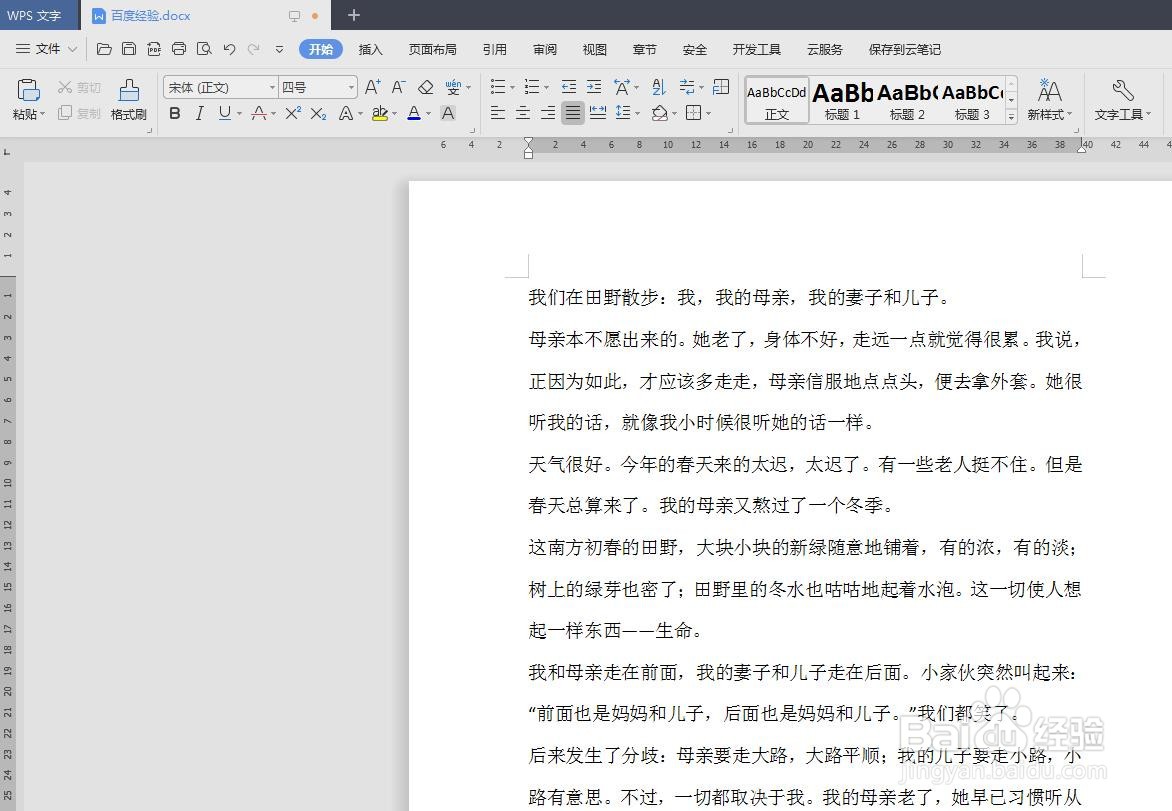Apply the 标题 3 style
This screenshot has height=811, width=1172.
pos(972,100)
